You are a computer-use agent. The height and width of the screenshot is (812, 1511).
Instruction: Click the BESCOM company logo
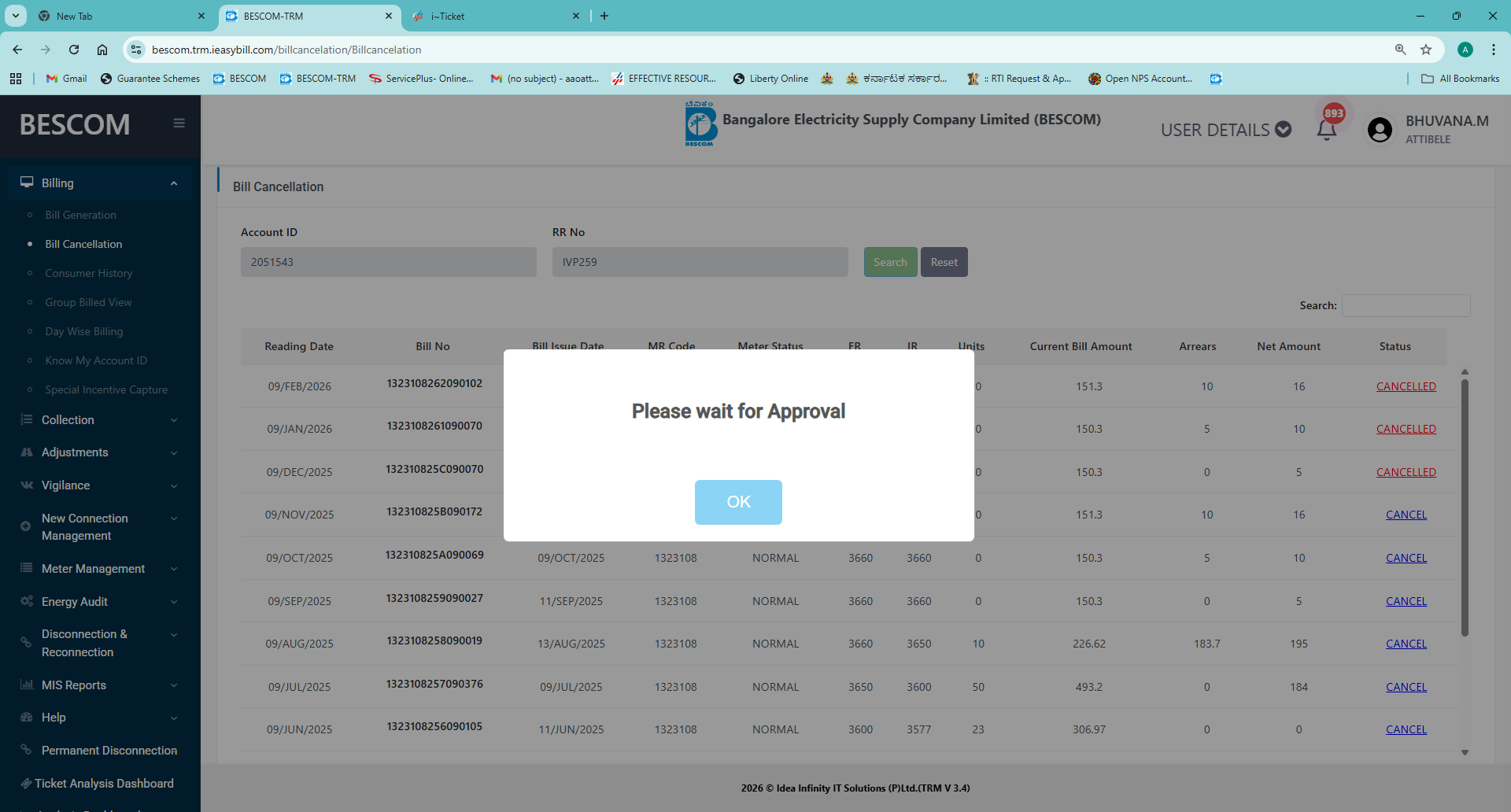click(700, 123)
